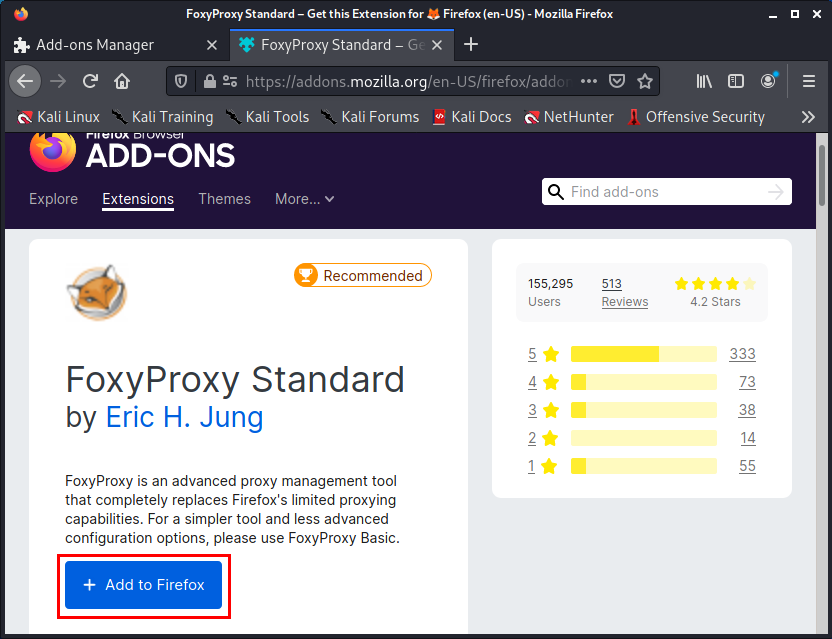View site security padlock information
This screenshot has width=832, height=639.
210,81
